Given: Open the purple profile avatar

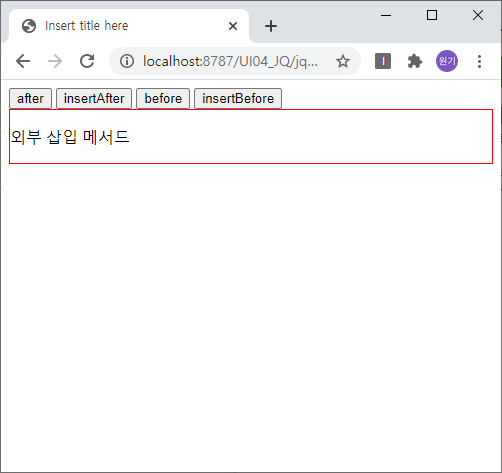Looking at the screenshot, I should click(x=447, y=61).
